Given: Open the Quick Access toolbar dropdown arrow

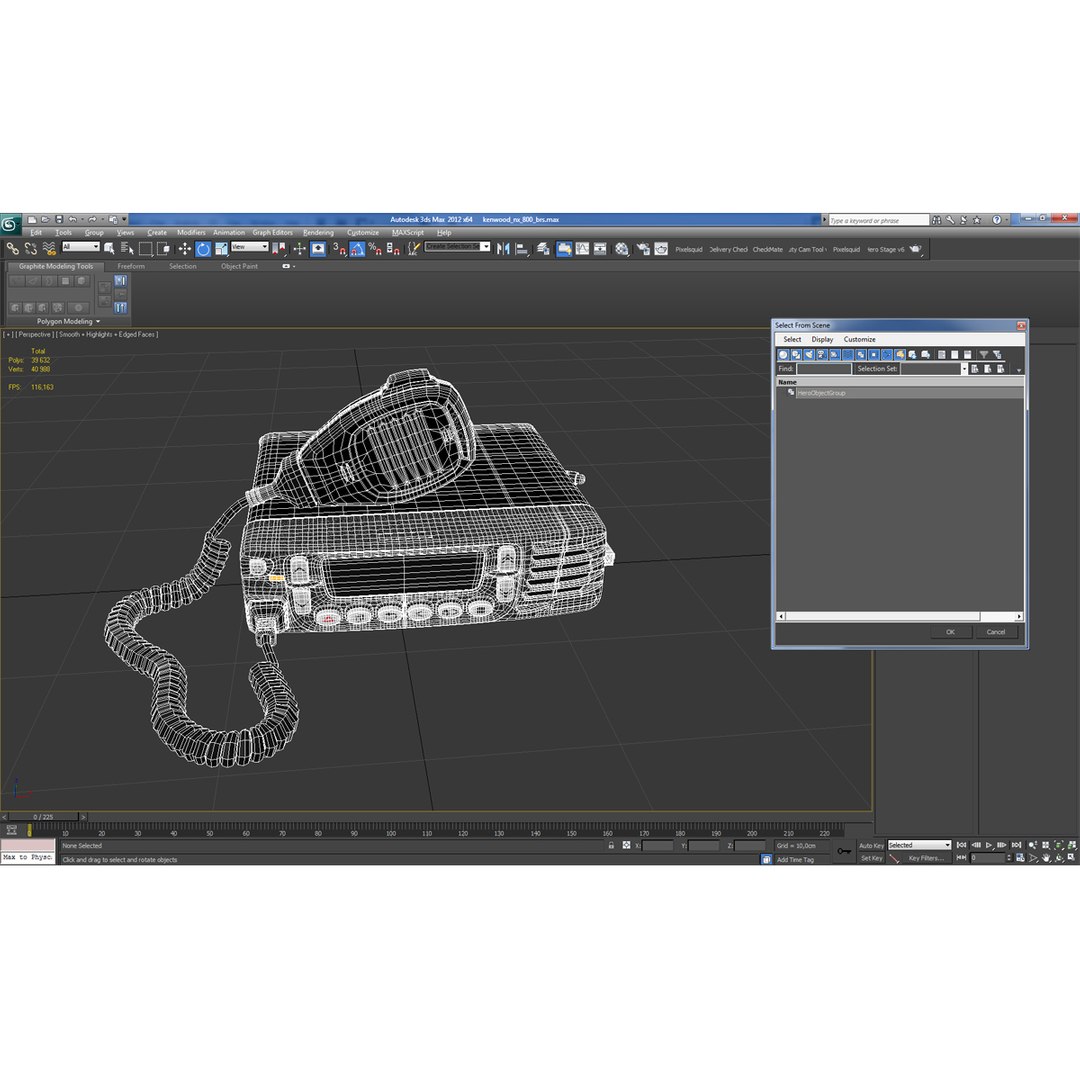Looking at the screenshot, I should 125,220.
